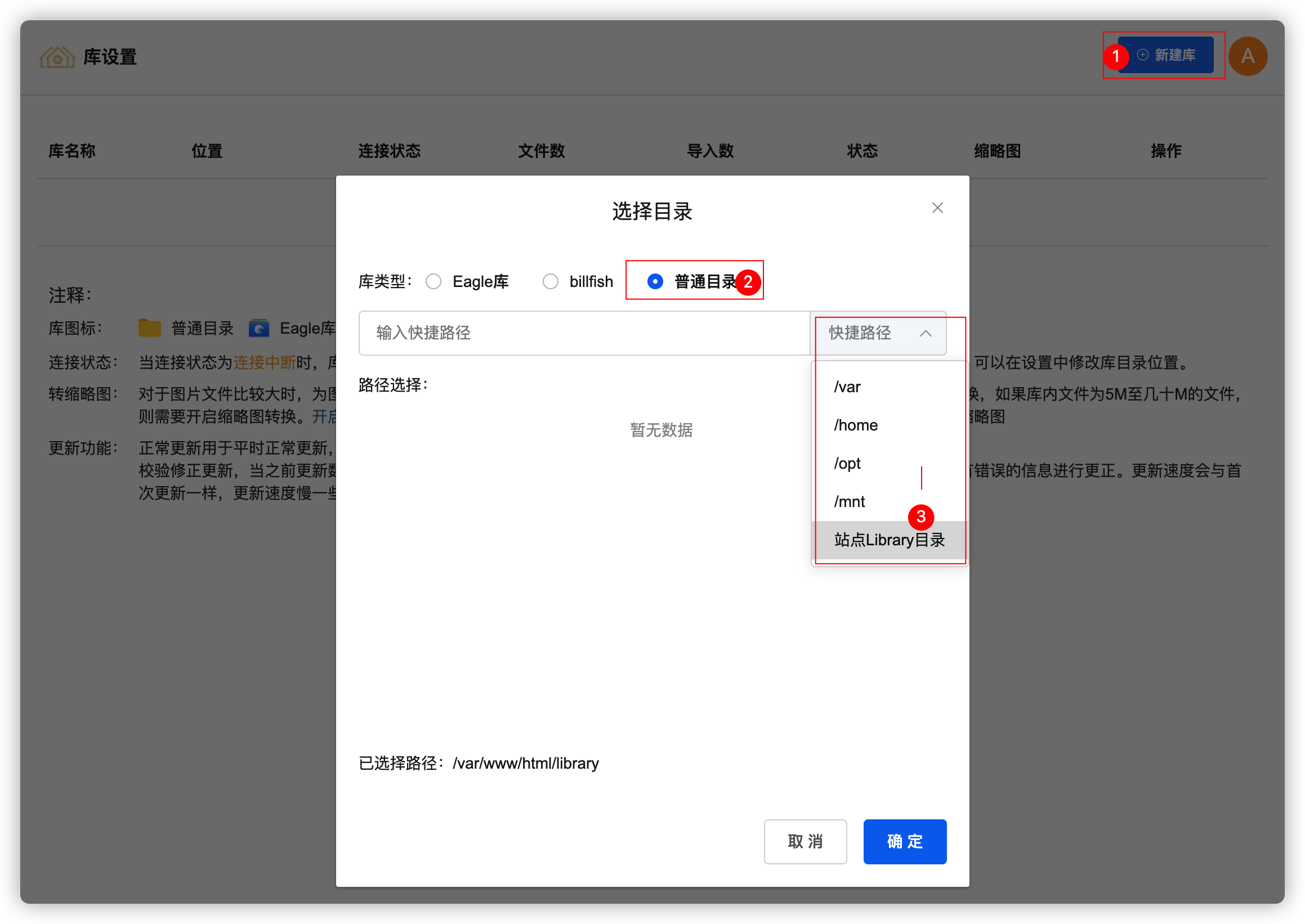
Task: Choose 站点Library目录 from the path list
Action: tap(889, 540)
